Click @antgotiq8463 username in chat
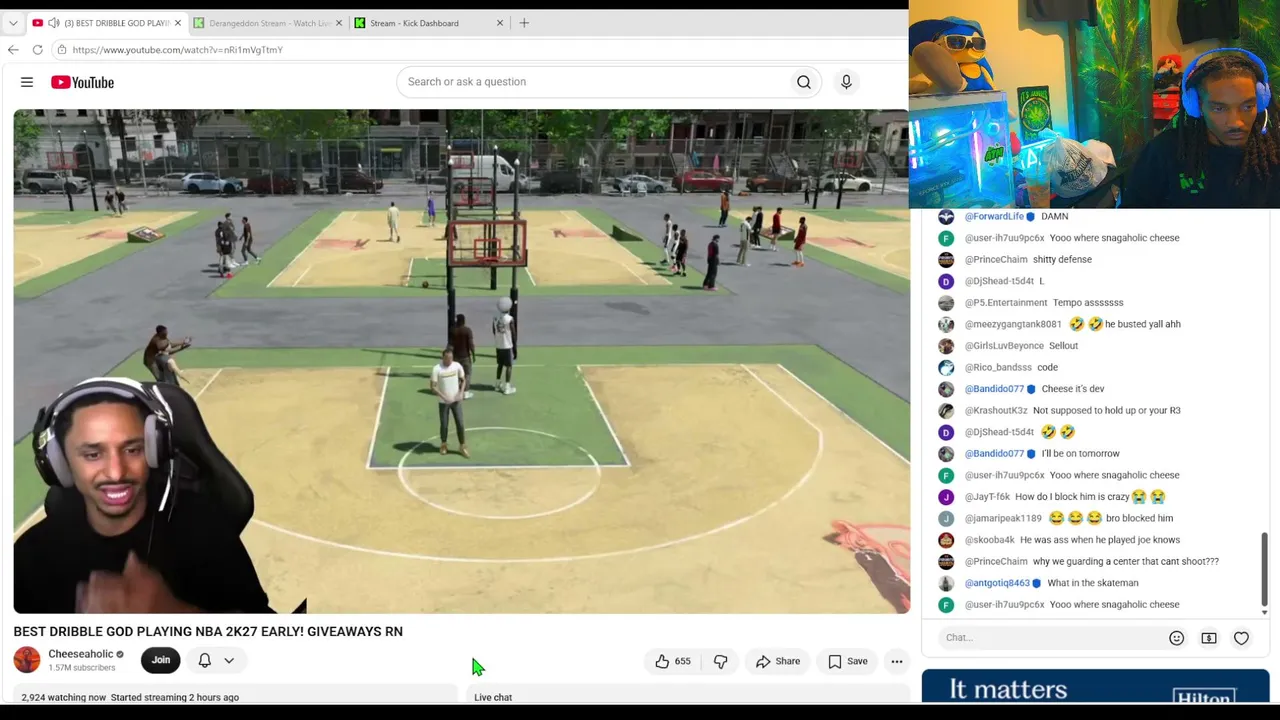 997,583
